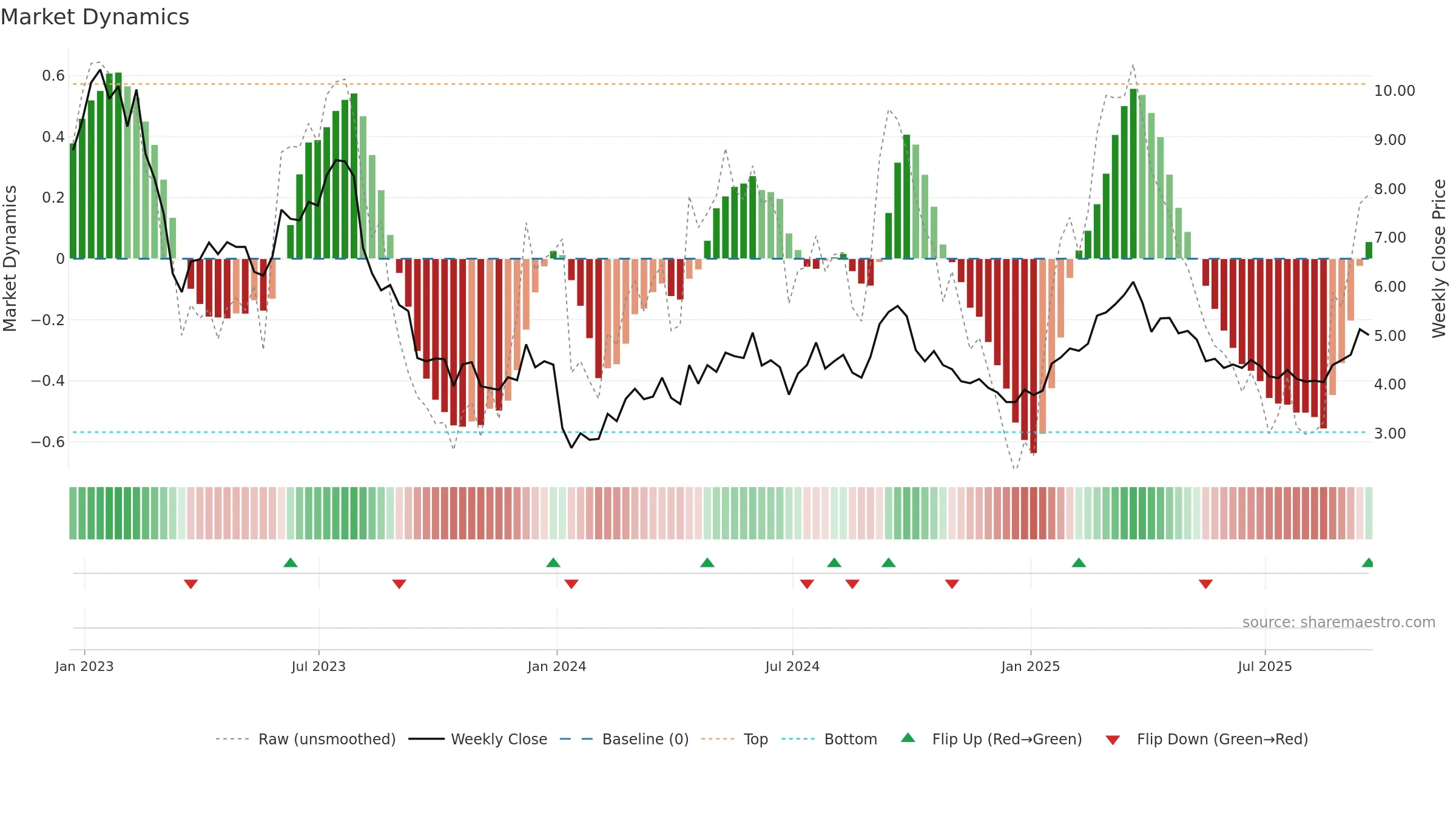Click the Jul 2025 x-axis label
This screenshot has height=819, width=1456.
(1265, 666)
